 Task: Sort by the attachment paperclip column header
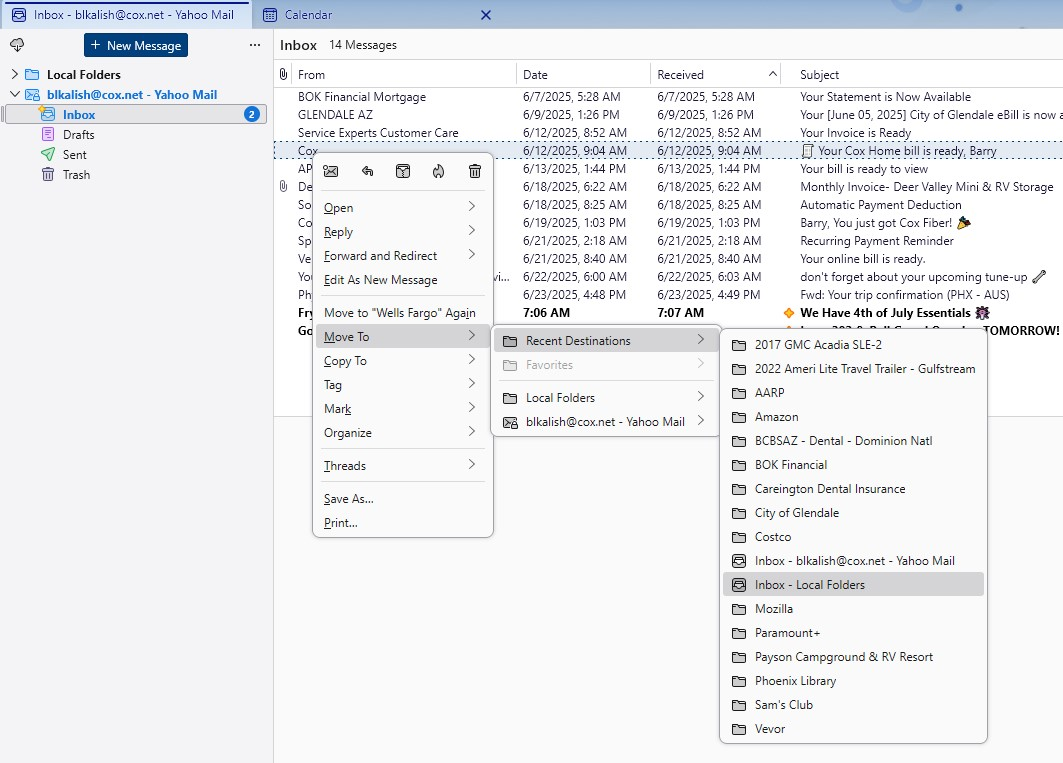pos(283,74)
